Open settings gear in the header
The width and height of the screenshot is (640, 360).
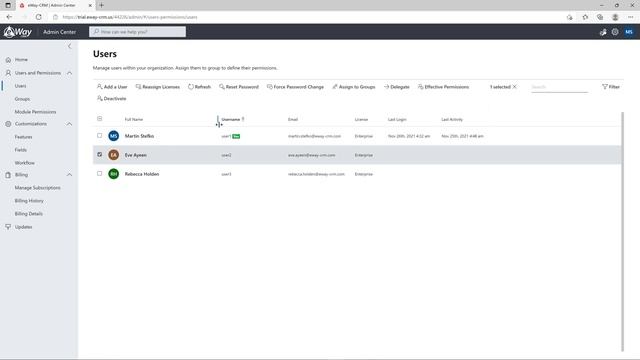[615, 32]
